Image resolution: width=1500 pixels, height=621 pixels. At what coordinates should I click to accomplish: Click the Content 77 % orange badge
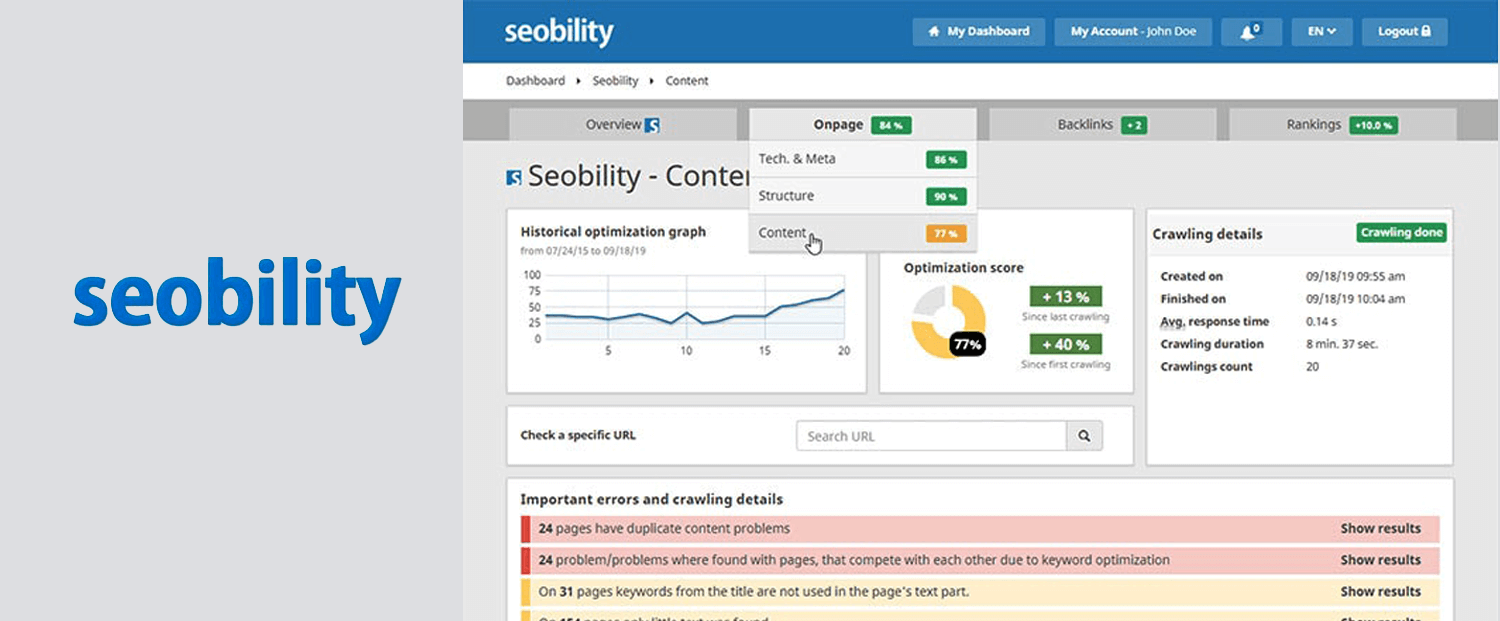click(946, 234)
